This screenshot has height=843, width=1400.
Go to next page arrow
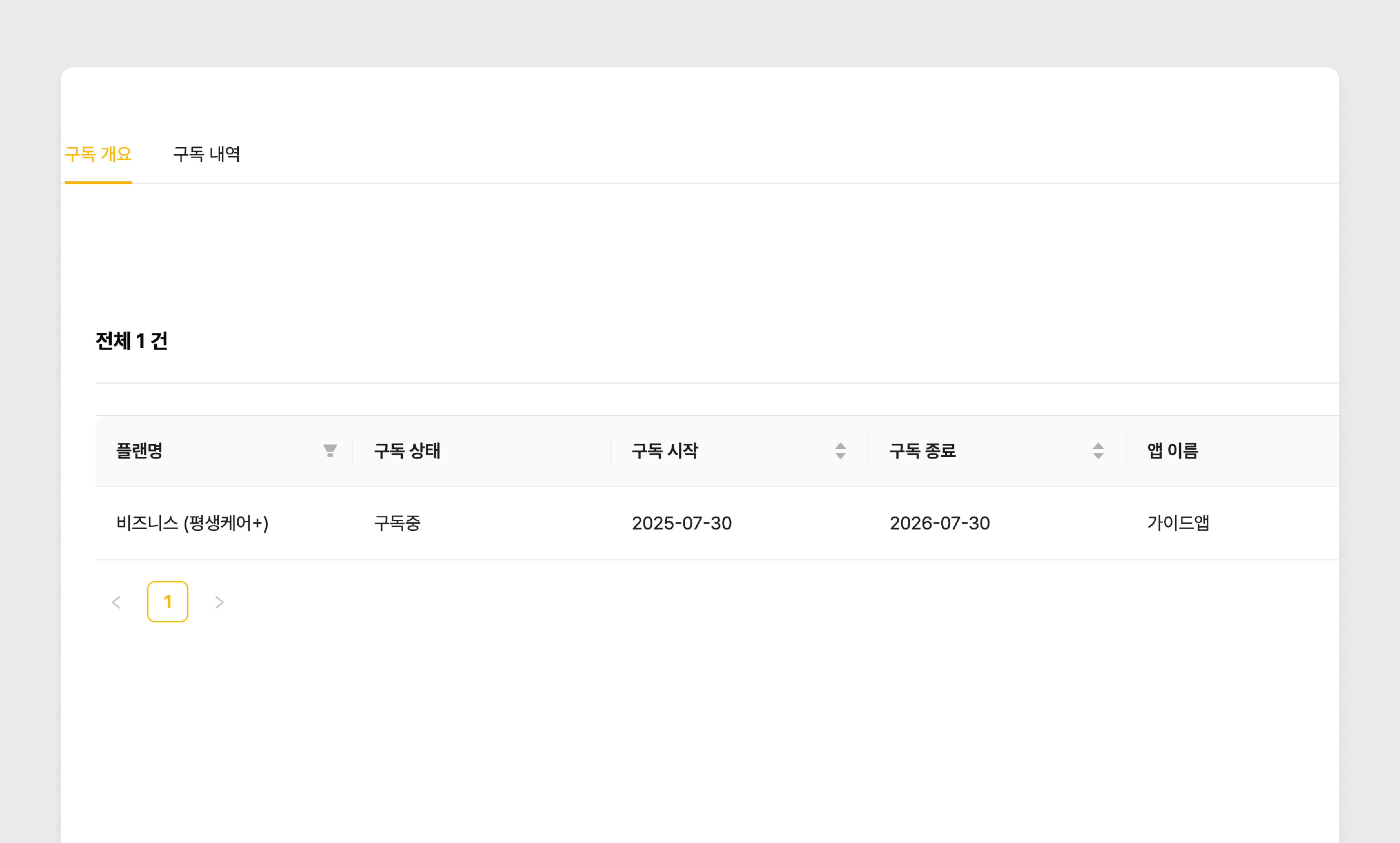219,602
